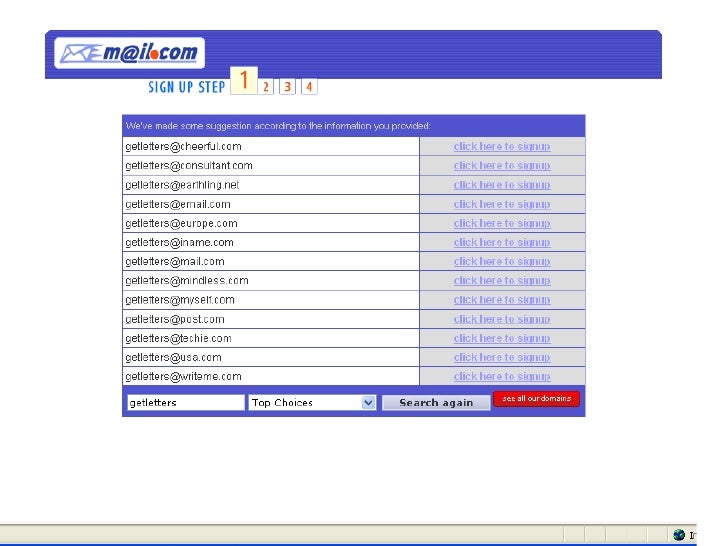Select the getletters@myself.com text
Viewport: 728px width, 546px height.
(x=180, y=300)
